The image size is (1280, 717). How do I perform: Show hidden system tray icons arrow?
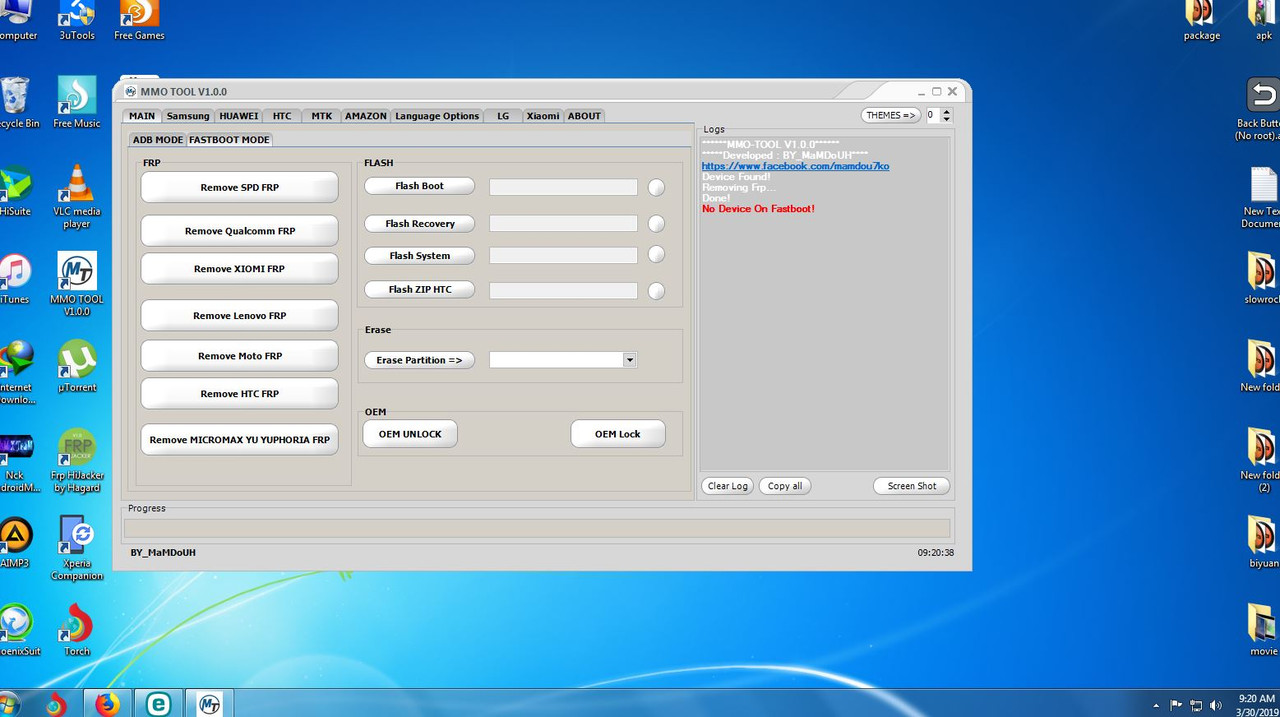[x=1156, y=705]
